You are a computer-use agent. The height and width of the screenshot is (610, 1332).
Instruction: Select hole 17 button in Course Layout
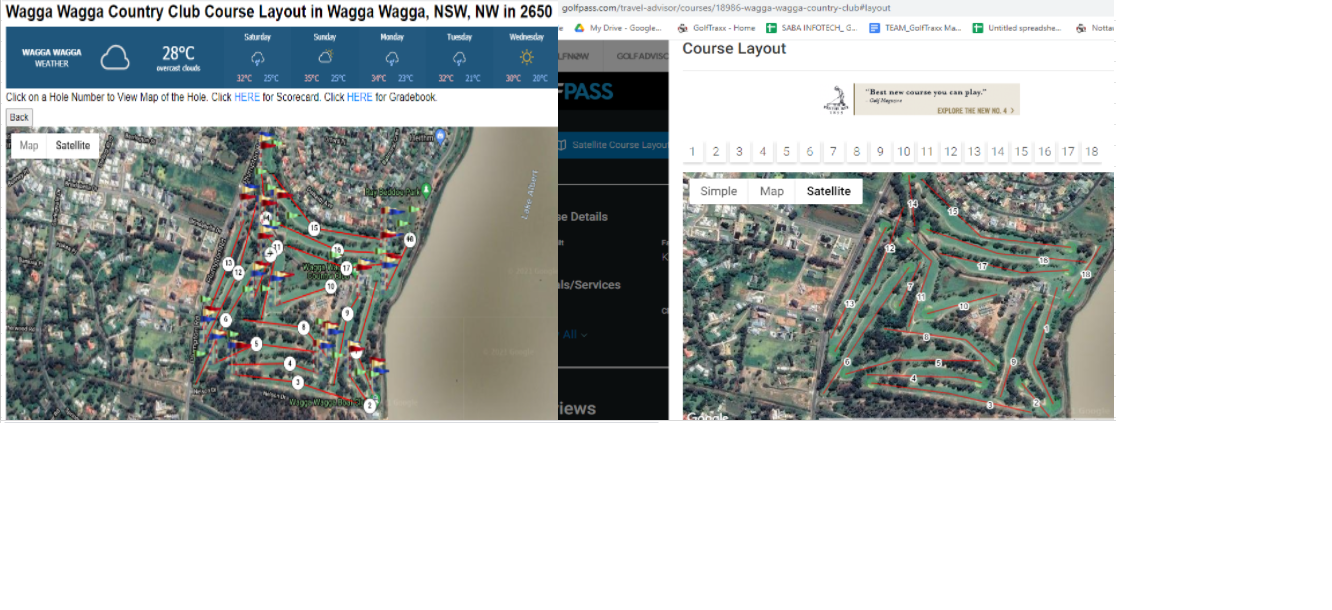[1068, 152]
